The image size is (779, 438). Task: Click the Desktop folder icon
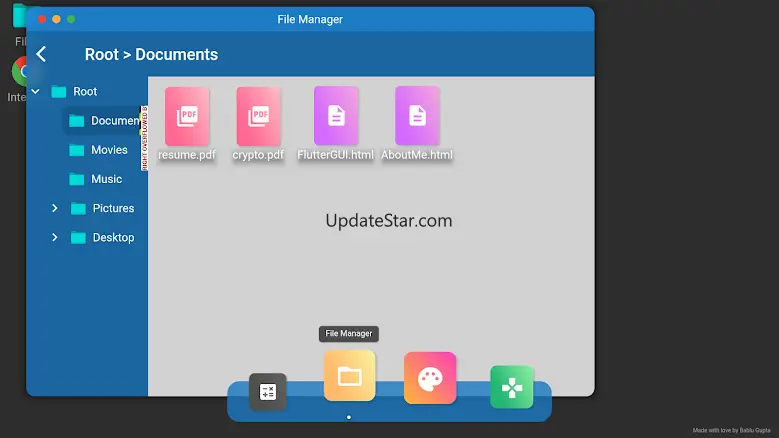click(x=78, y=238)
